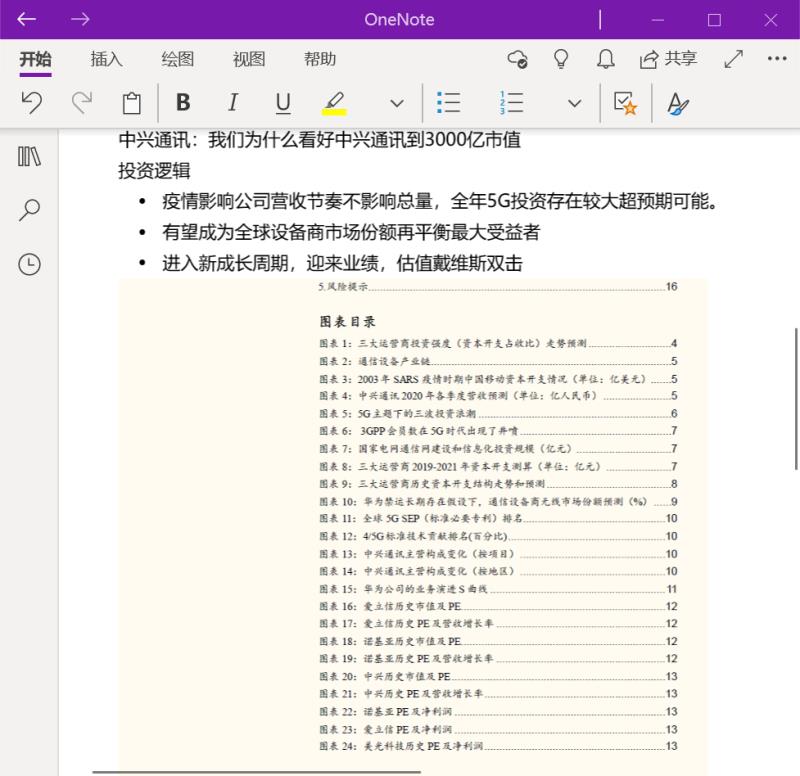This screenshot has height=776, width=800.
Task: Click the clipboard Paste icon
Action: [x=131, y=102]
